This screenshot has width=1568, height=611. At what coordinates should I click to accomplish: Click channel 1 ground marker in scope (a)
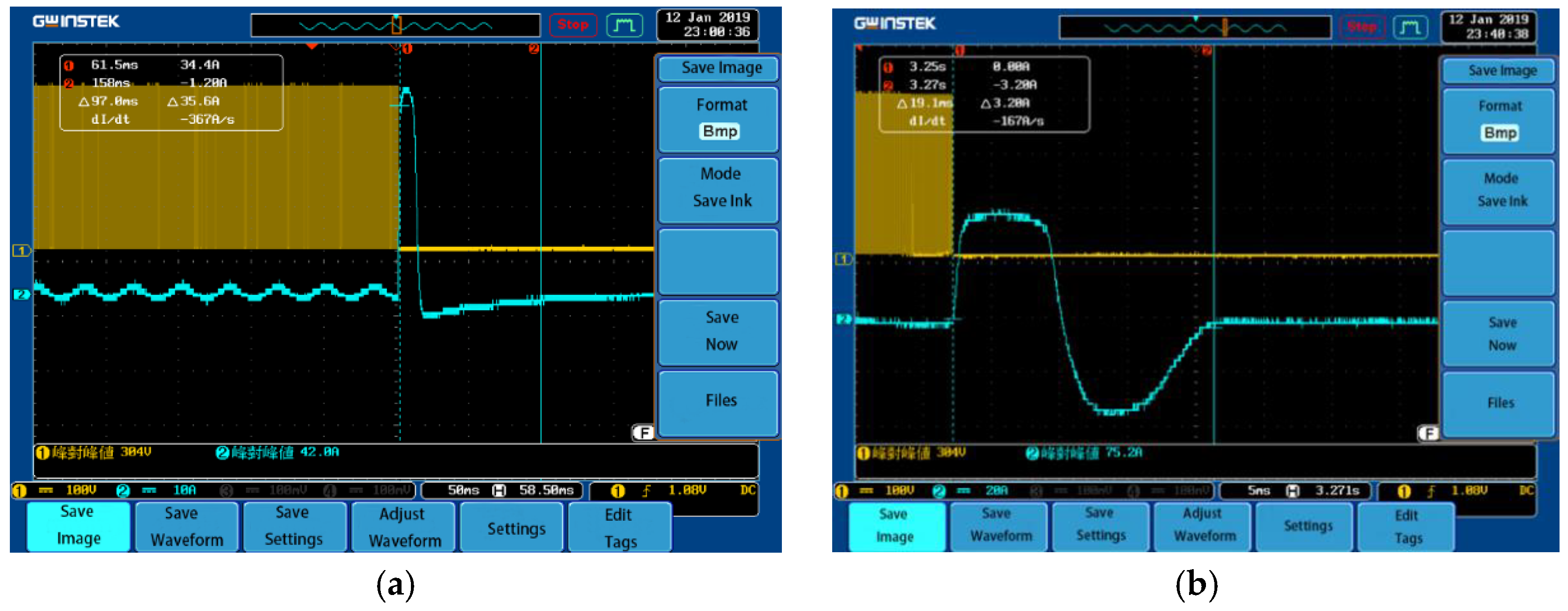21,250
